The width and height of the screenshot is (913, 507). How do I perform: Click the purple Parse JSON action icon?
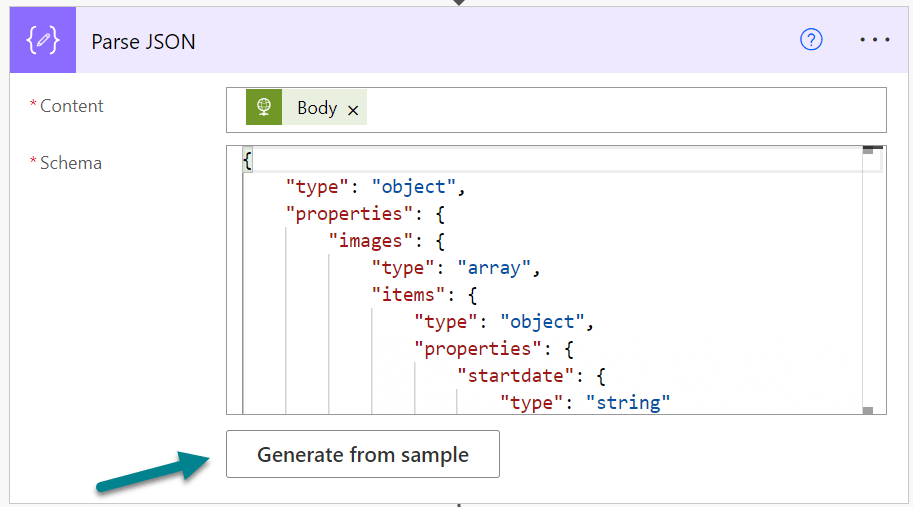coord(43,41)
